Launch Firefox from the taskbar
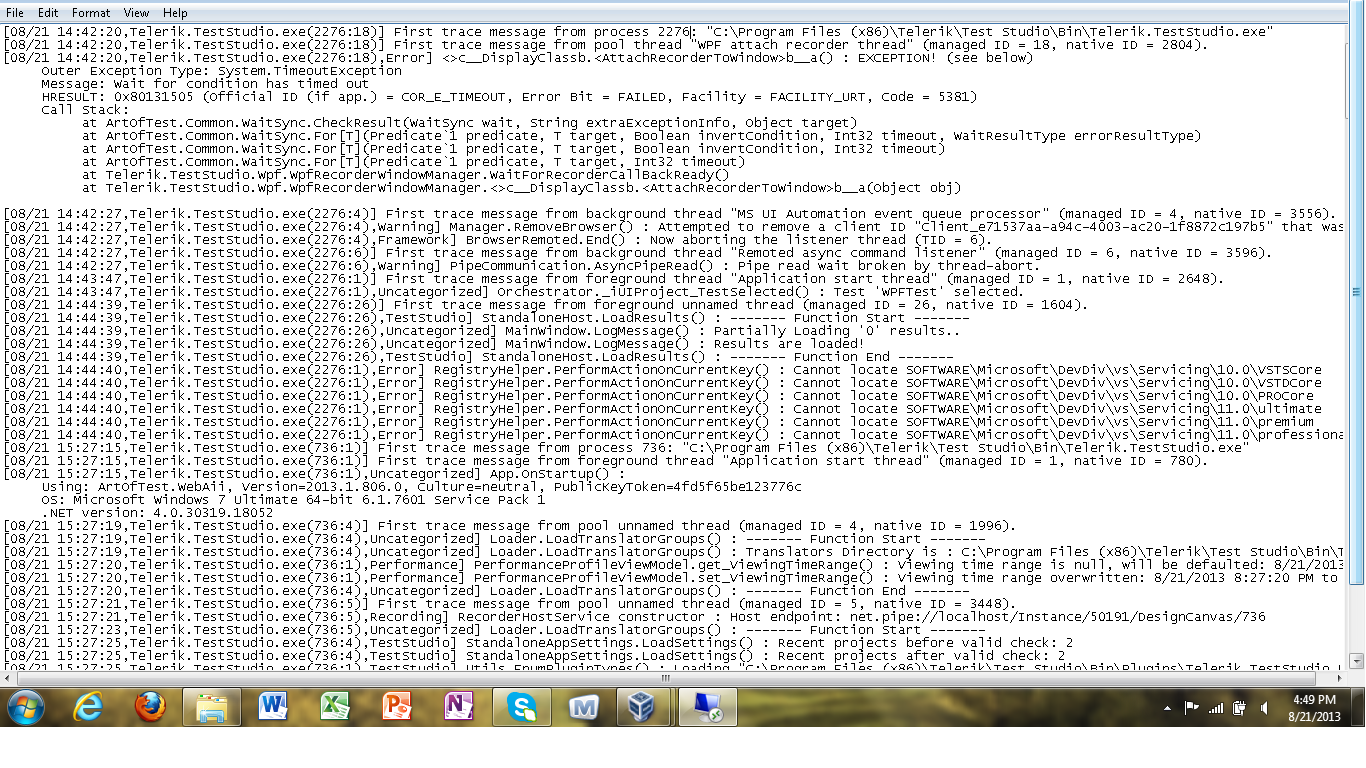The height and width of the screenshot is (768, 1366). point(151,707)
